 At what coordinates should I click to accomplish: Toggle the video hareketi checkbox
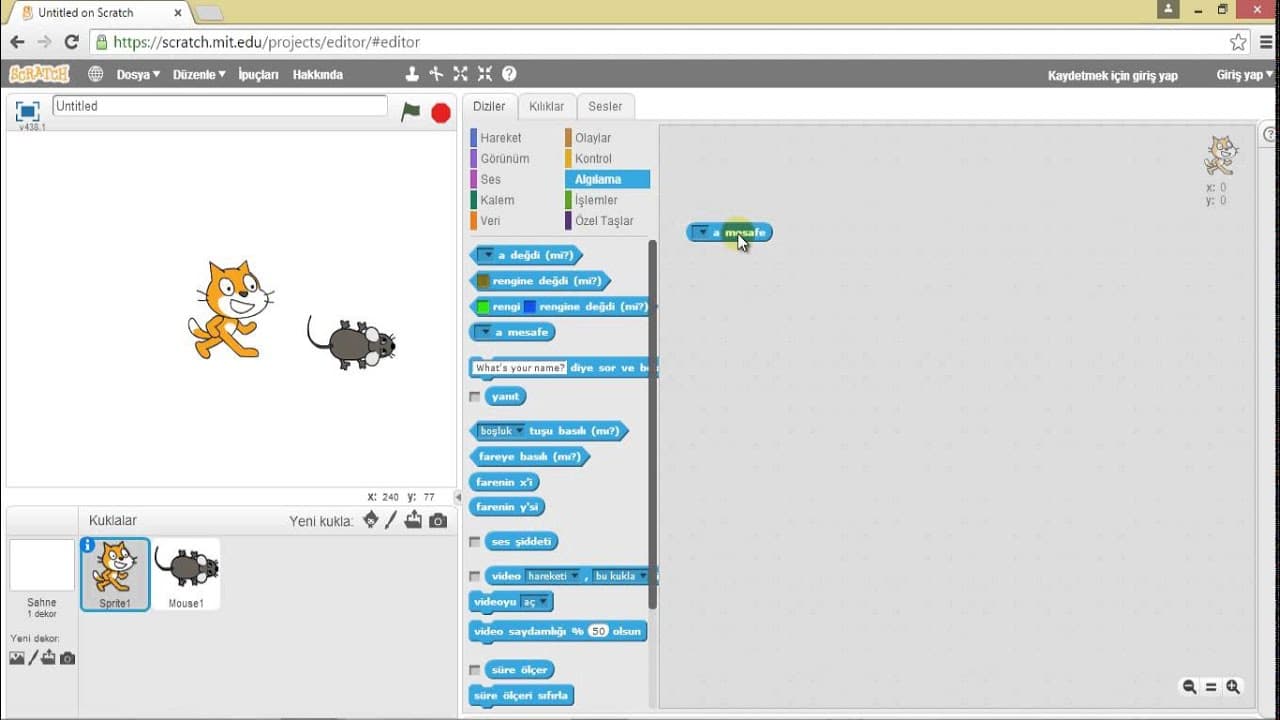475,576
